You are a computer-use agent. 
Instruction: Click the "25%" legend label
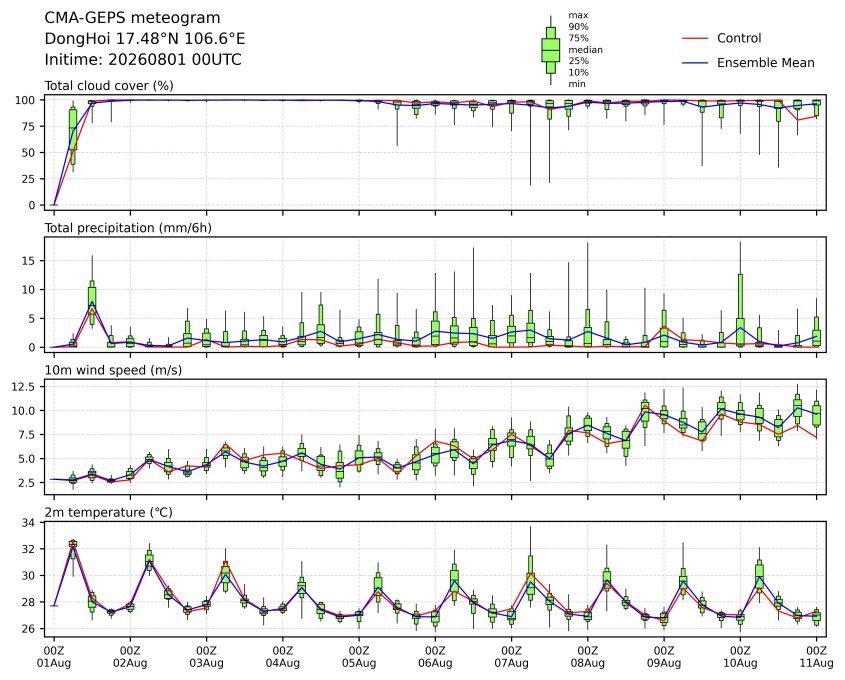(578, 61)
